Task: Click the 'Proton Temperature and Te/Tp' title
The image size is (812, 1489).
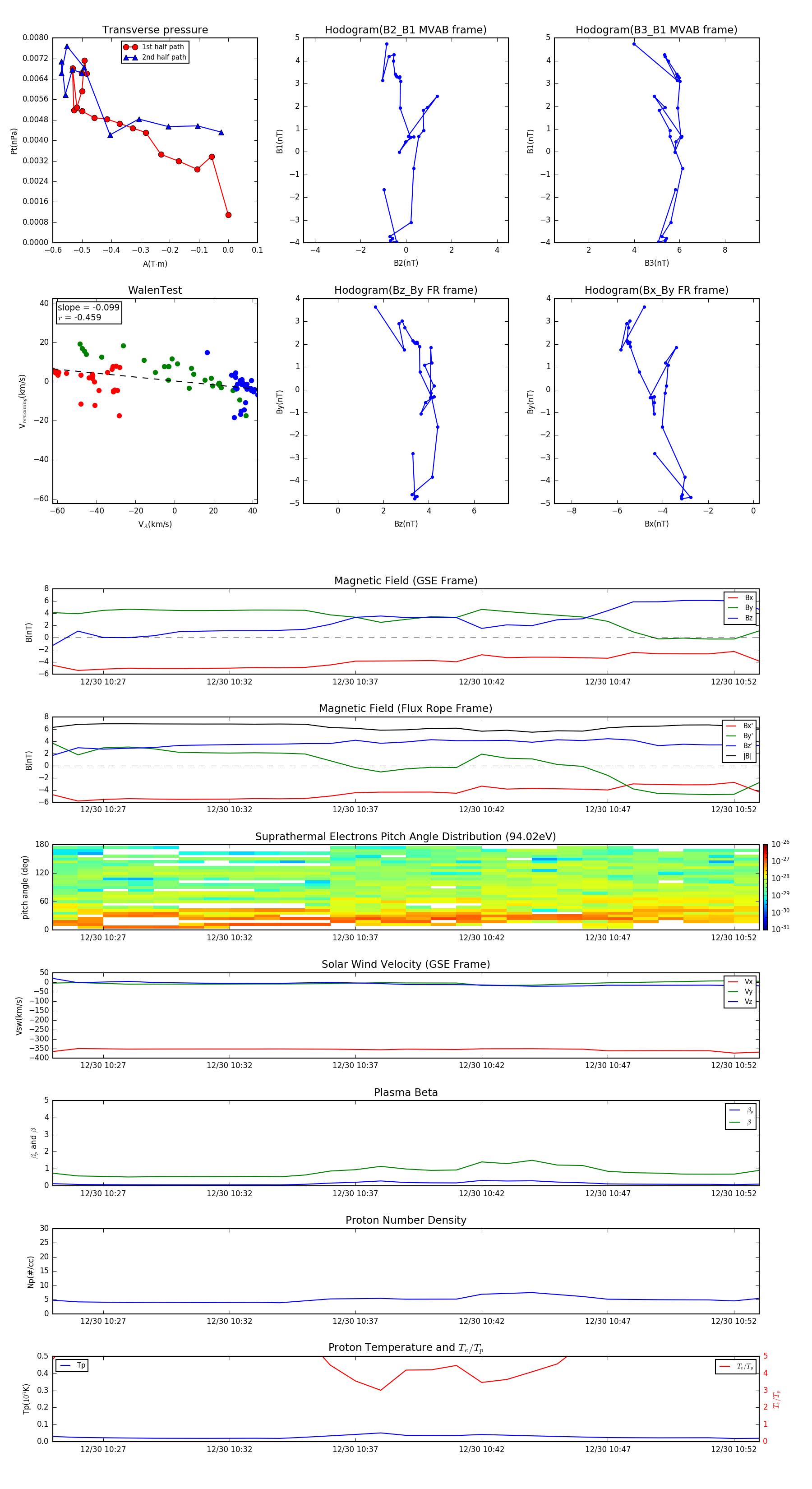Action: [406, 1348]
